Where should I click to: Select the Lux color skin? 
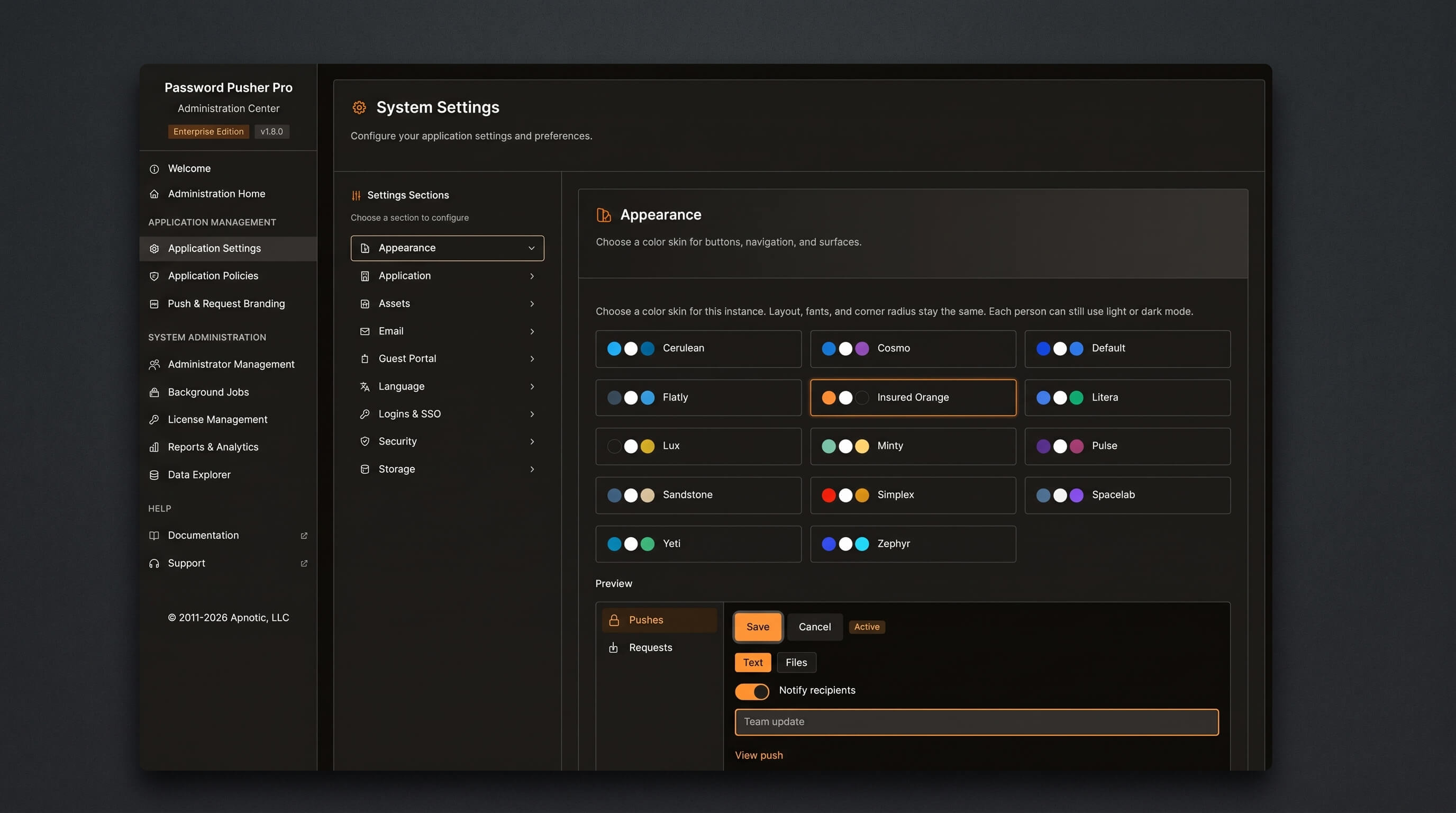tap(698, 447)
